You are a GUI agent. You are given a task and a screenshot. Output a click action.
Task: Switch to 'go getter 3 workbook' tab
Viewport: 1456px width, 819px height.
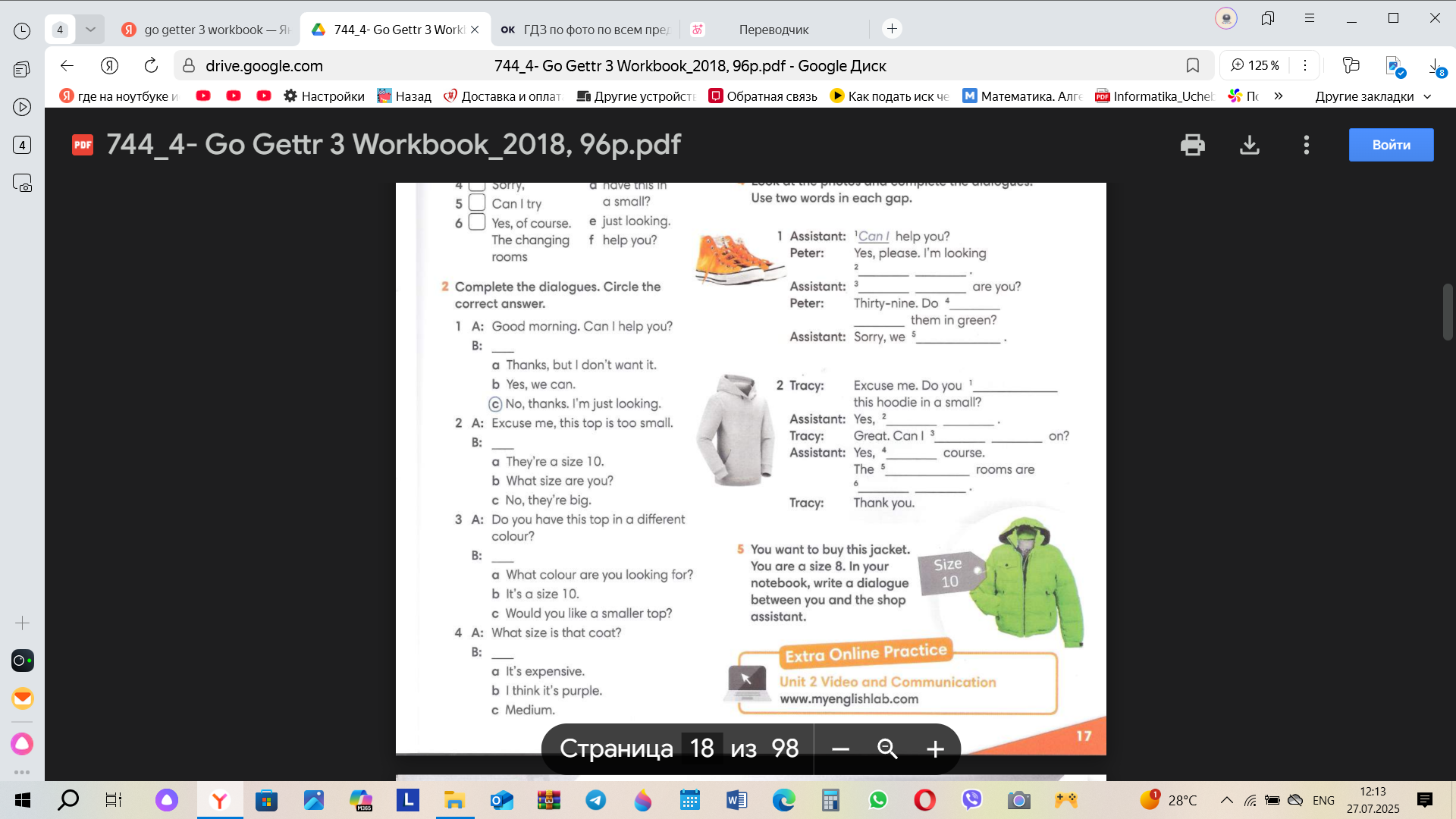coord(206,30)
